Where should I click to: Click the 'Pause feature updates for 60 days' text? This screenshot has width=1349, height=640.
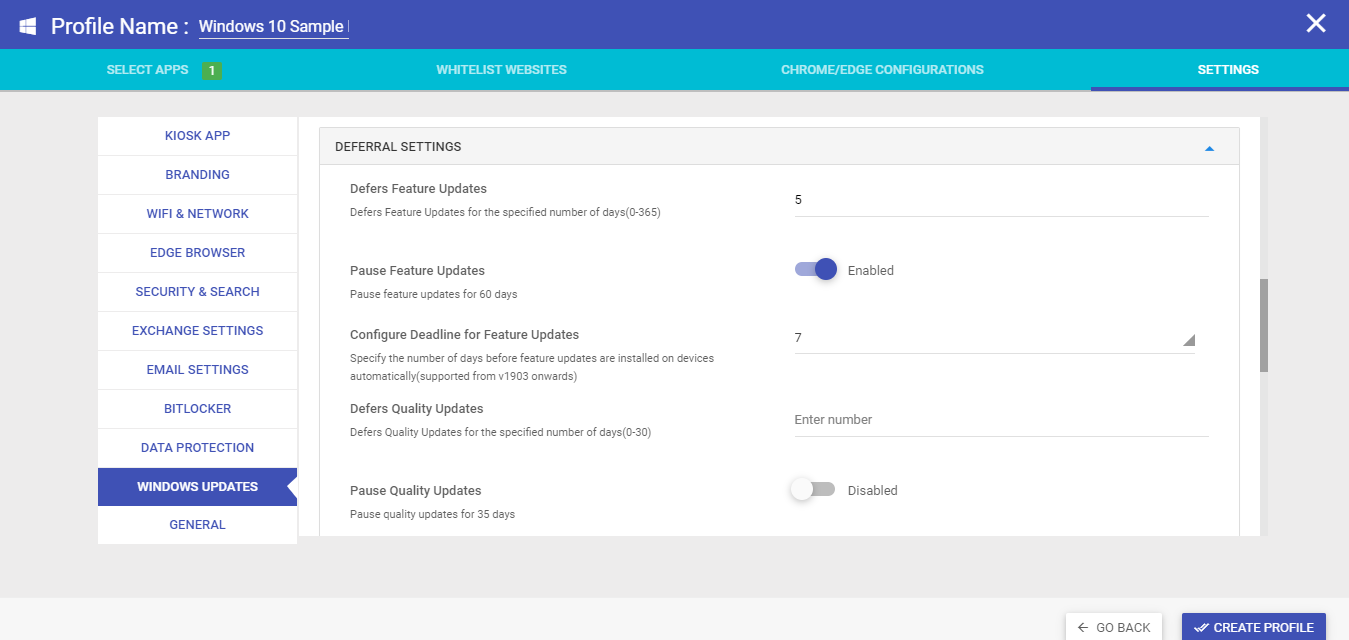pos(433,295)
